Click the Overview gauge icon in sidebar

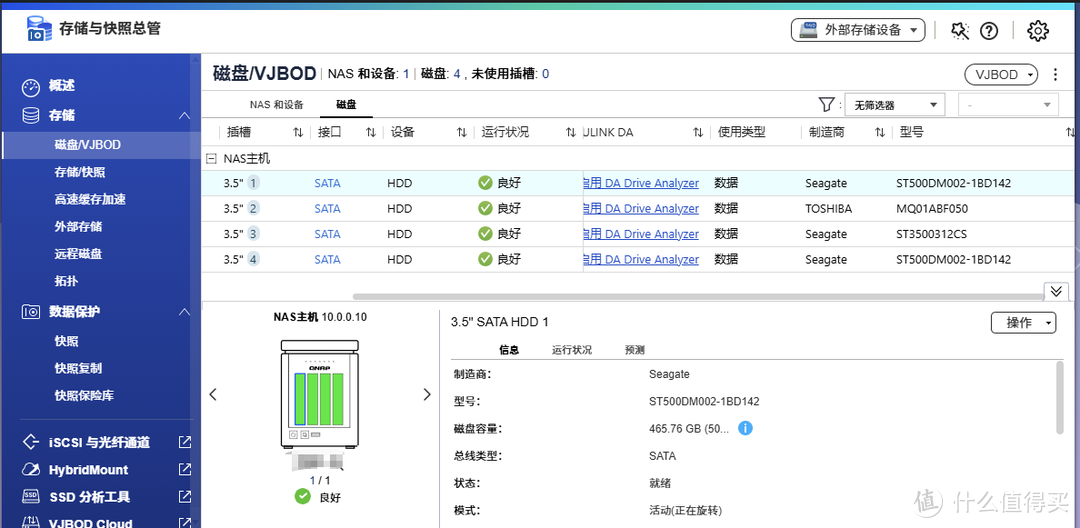point(31,87)
